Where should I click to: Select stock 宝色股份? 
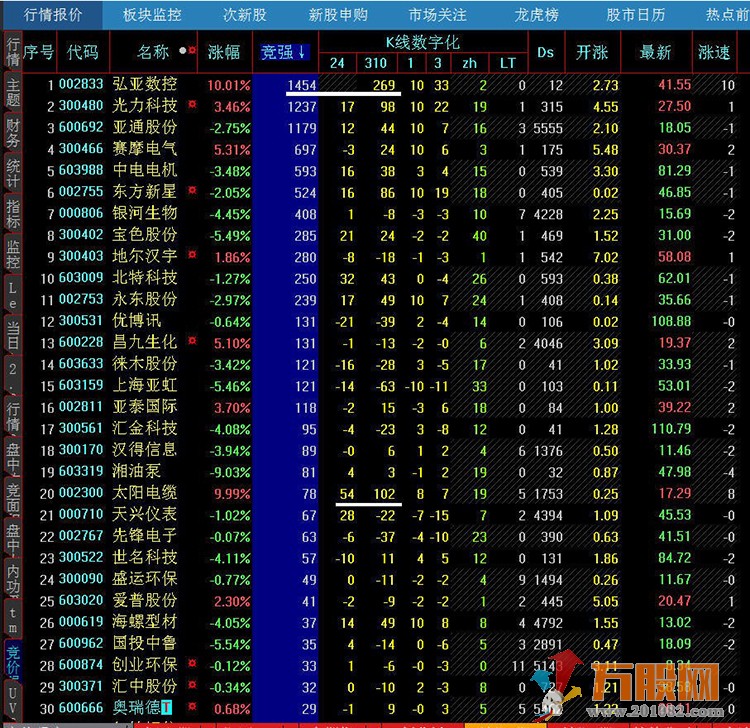tap(145, 235)
